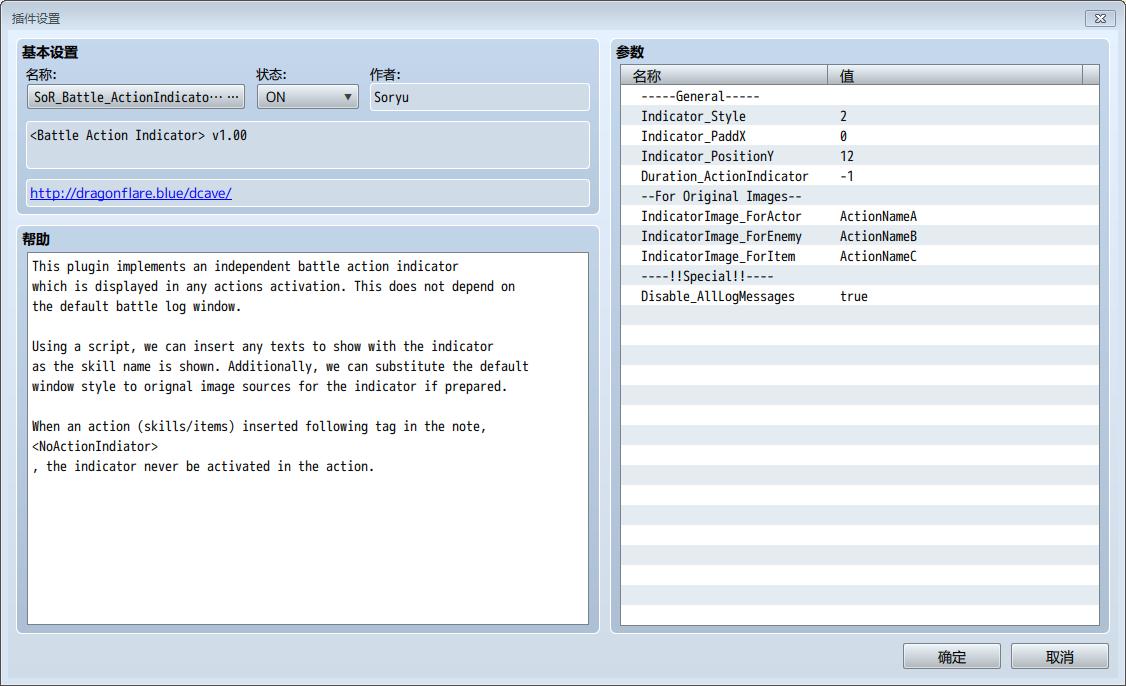Viewport: 1126px width, 686px height.
Task: Sort parameters by the 名称 column header
Action: click(x=725, y=75)
